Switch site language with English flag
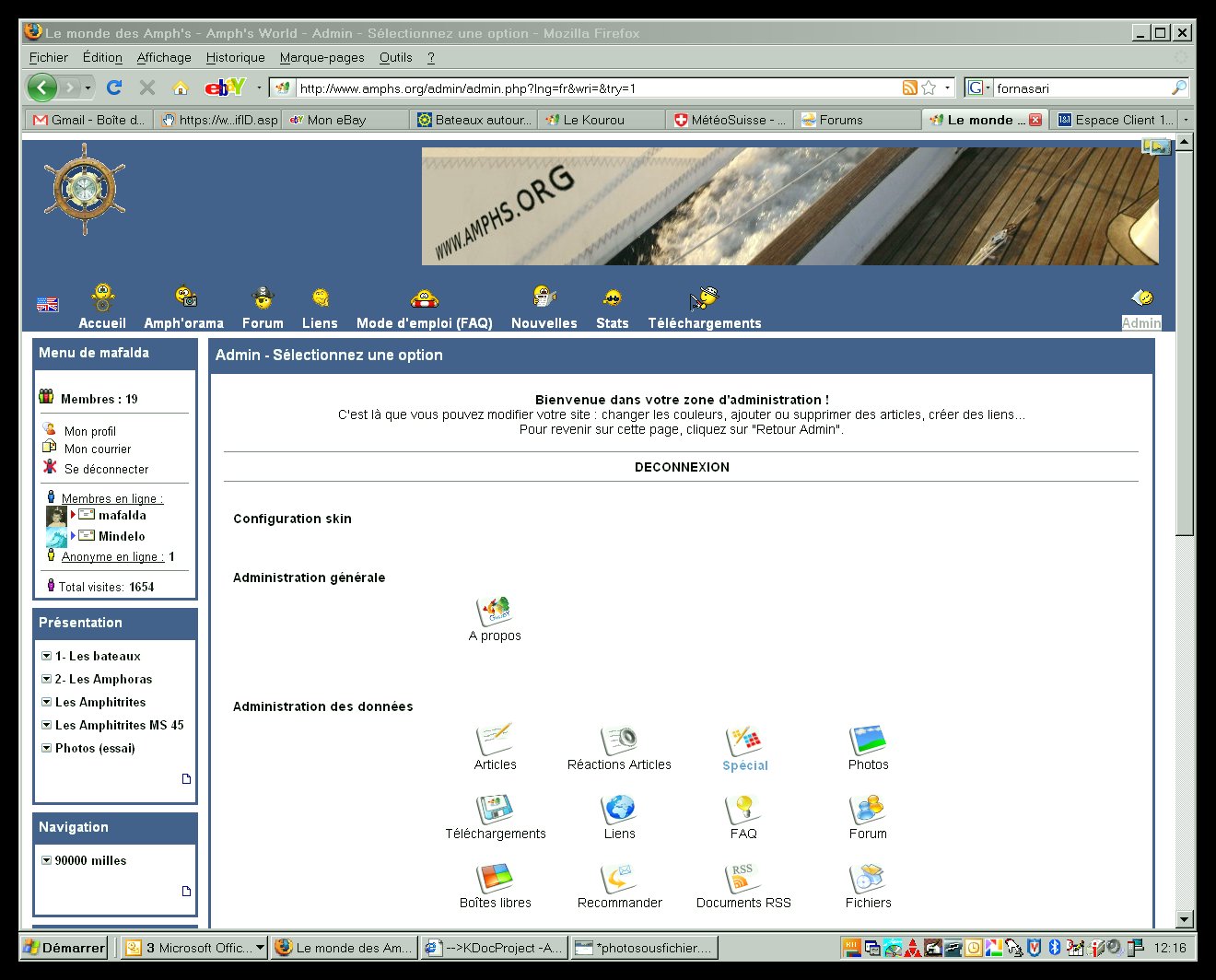Image resolution: width=1216 pixels, height=980 pixels. tap(47, 305)
